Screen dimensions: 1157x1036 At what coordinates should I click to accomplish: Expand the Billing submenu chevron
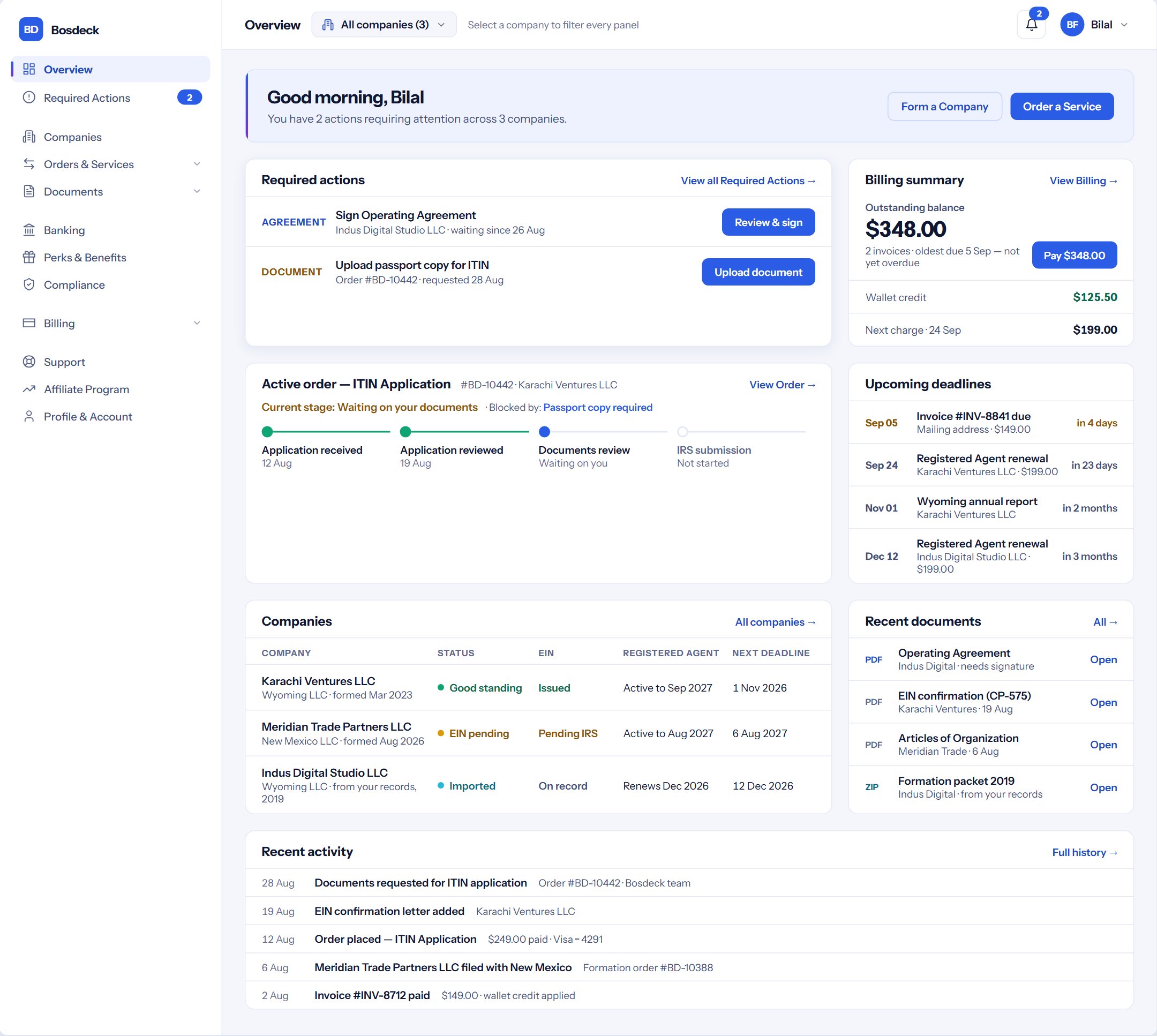click(x=197, y=324)
